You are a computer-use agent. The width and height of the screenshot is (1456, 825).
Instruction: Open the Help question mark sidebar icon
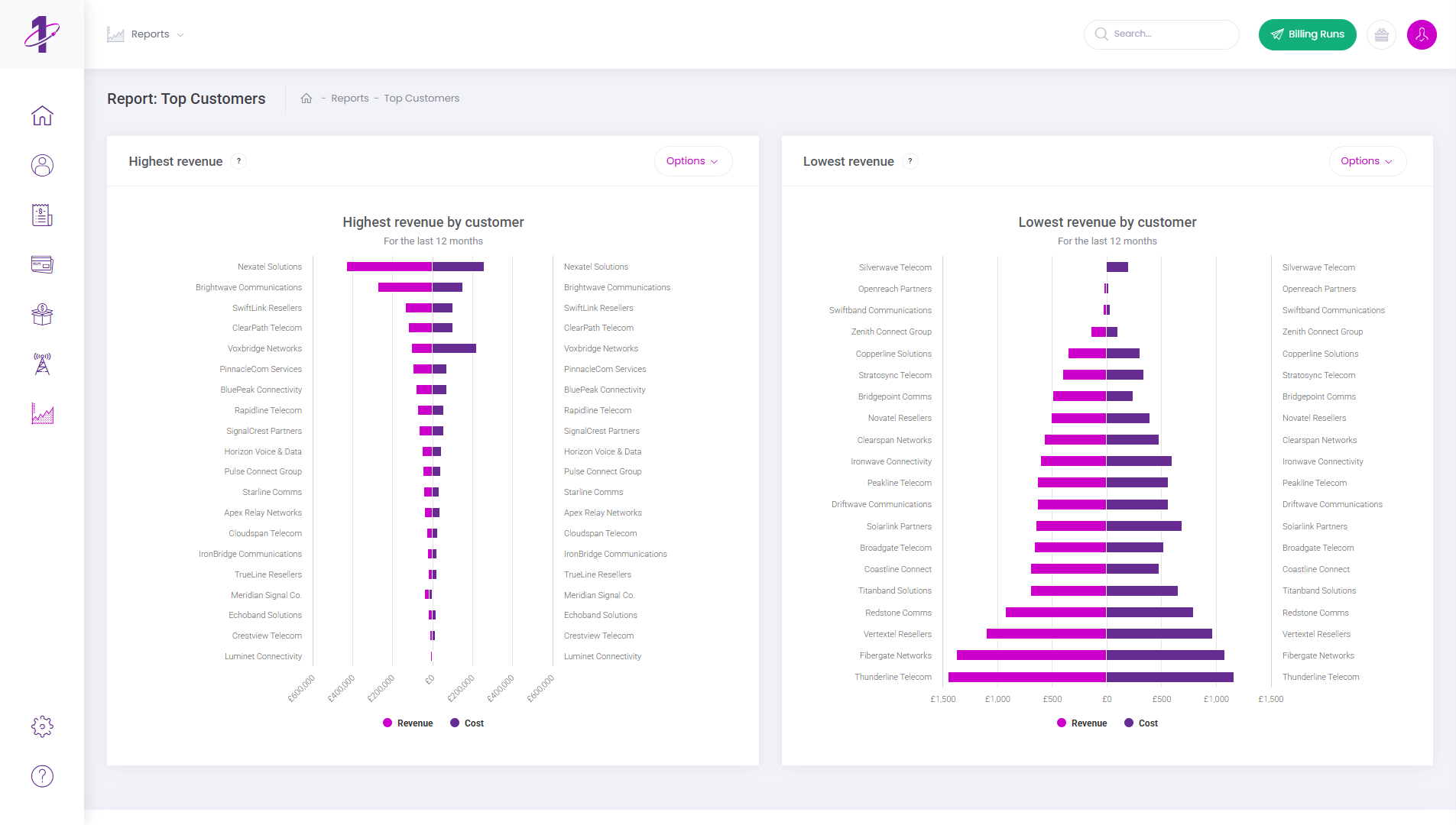click(42, 776)
